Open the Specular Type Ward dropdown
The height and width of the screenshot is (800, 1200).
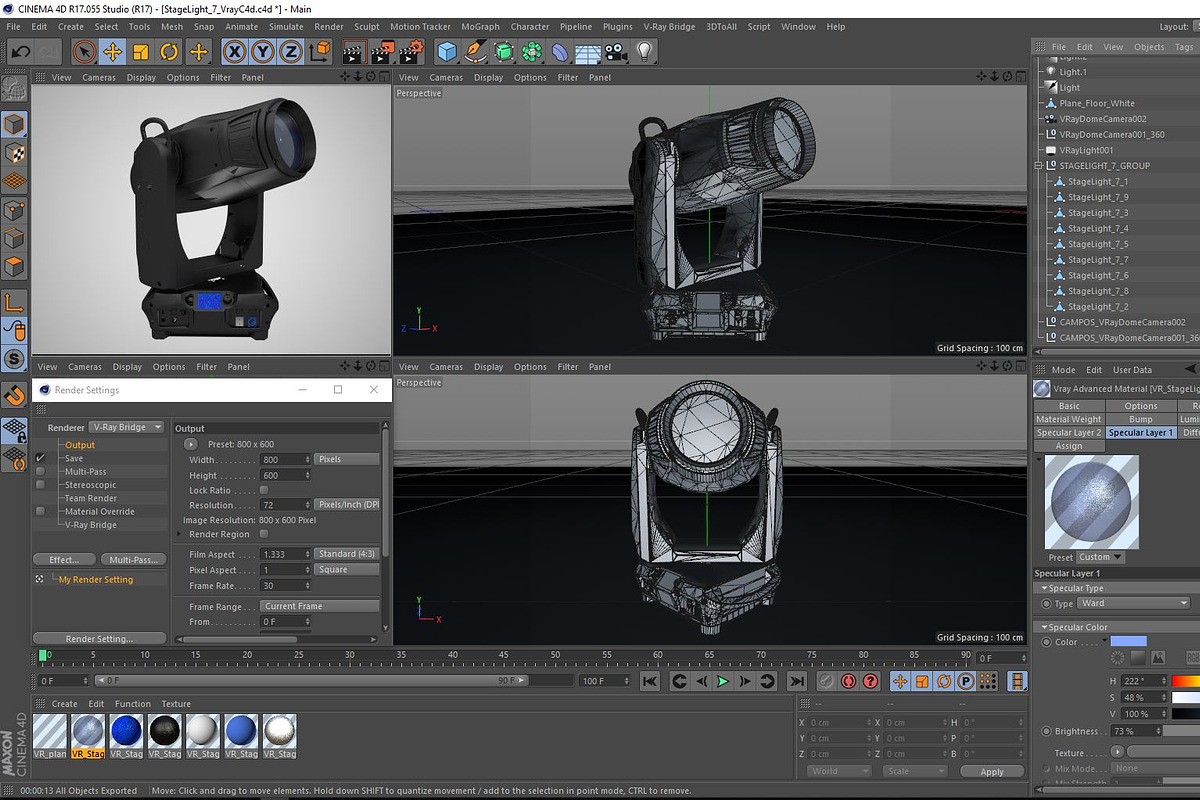pyautogui.click(x=1134, y=603)
